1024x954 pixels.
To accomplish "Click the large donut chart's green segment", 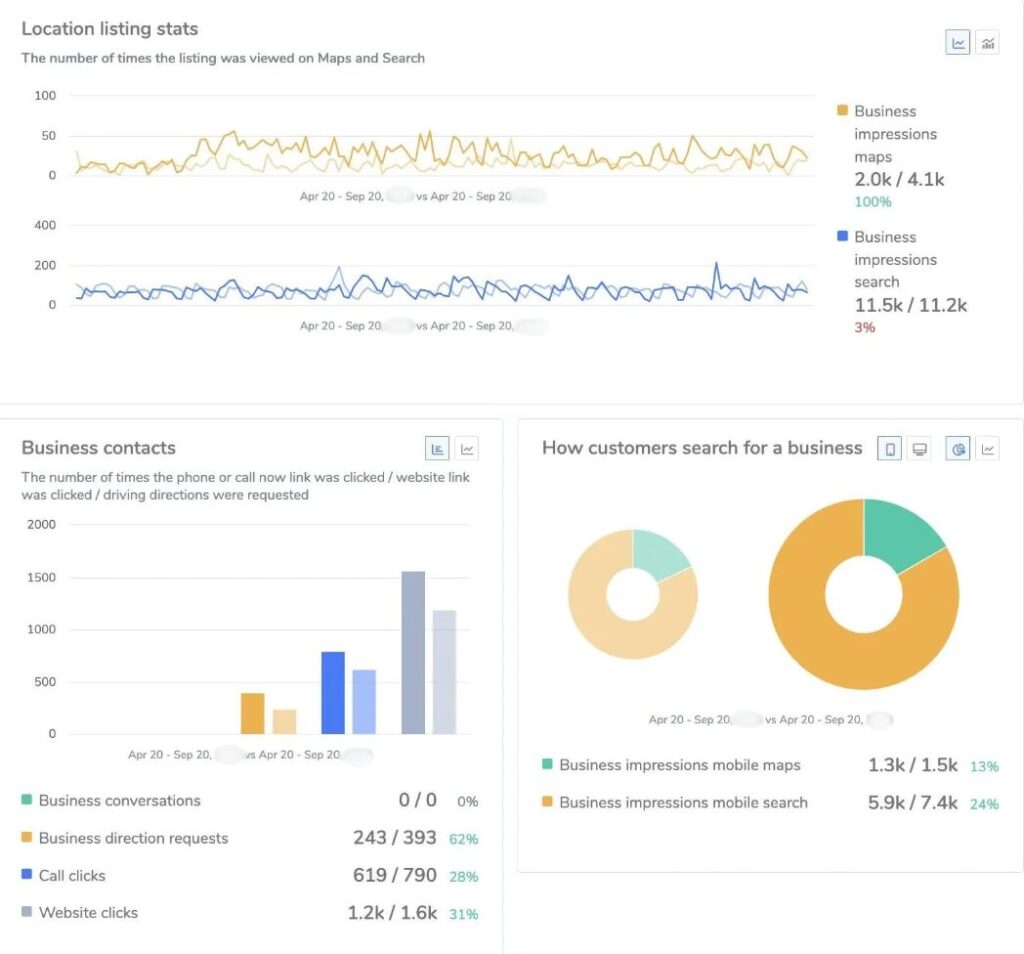I will click(900, 532).
